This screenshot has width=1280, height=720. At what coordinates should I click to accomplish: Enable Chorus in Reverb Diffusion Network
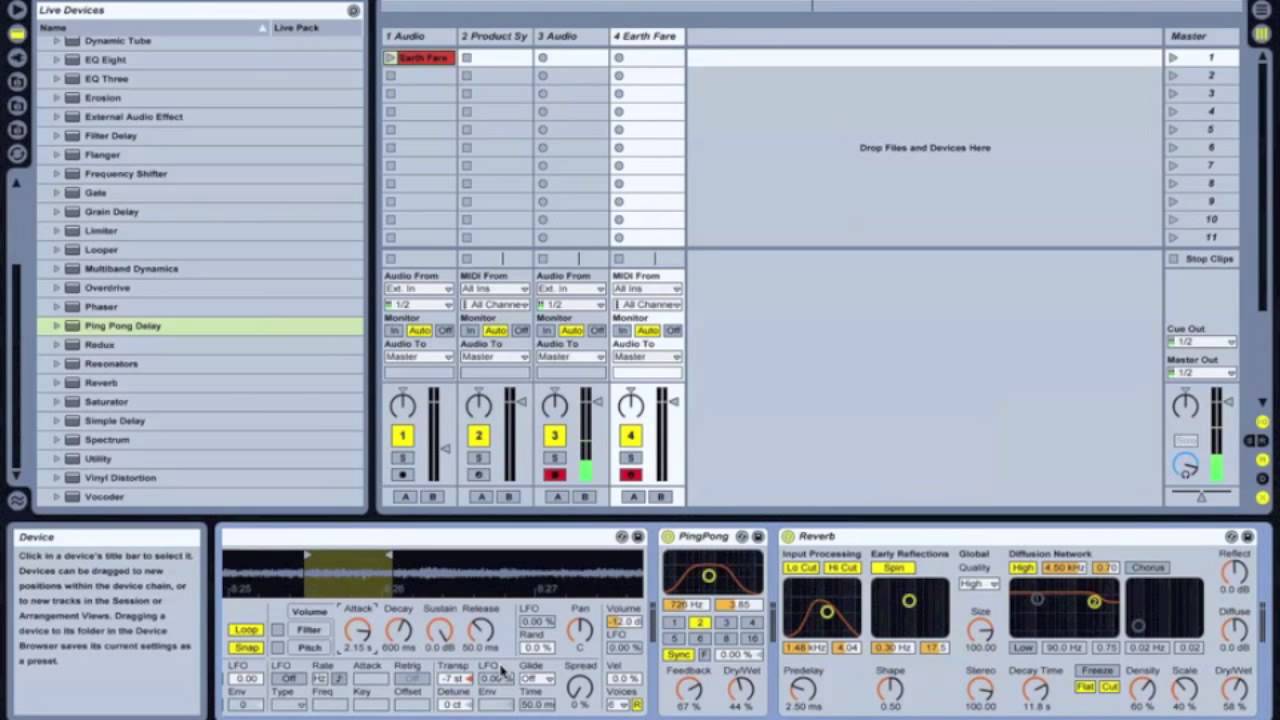click(1148, 568)
